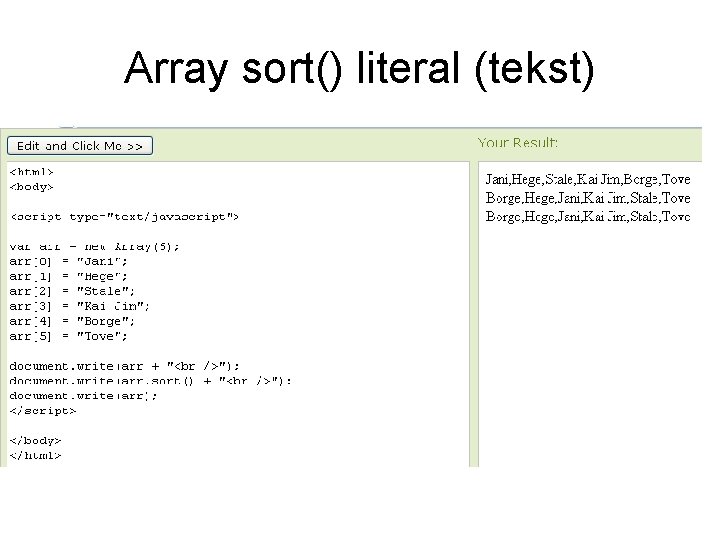Click the </html> closing tag line
720x540 pixels.
click(35, 456)
